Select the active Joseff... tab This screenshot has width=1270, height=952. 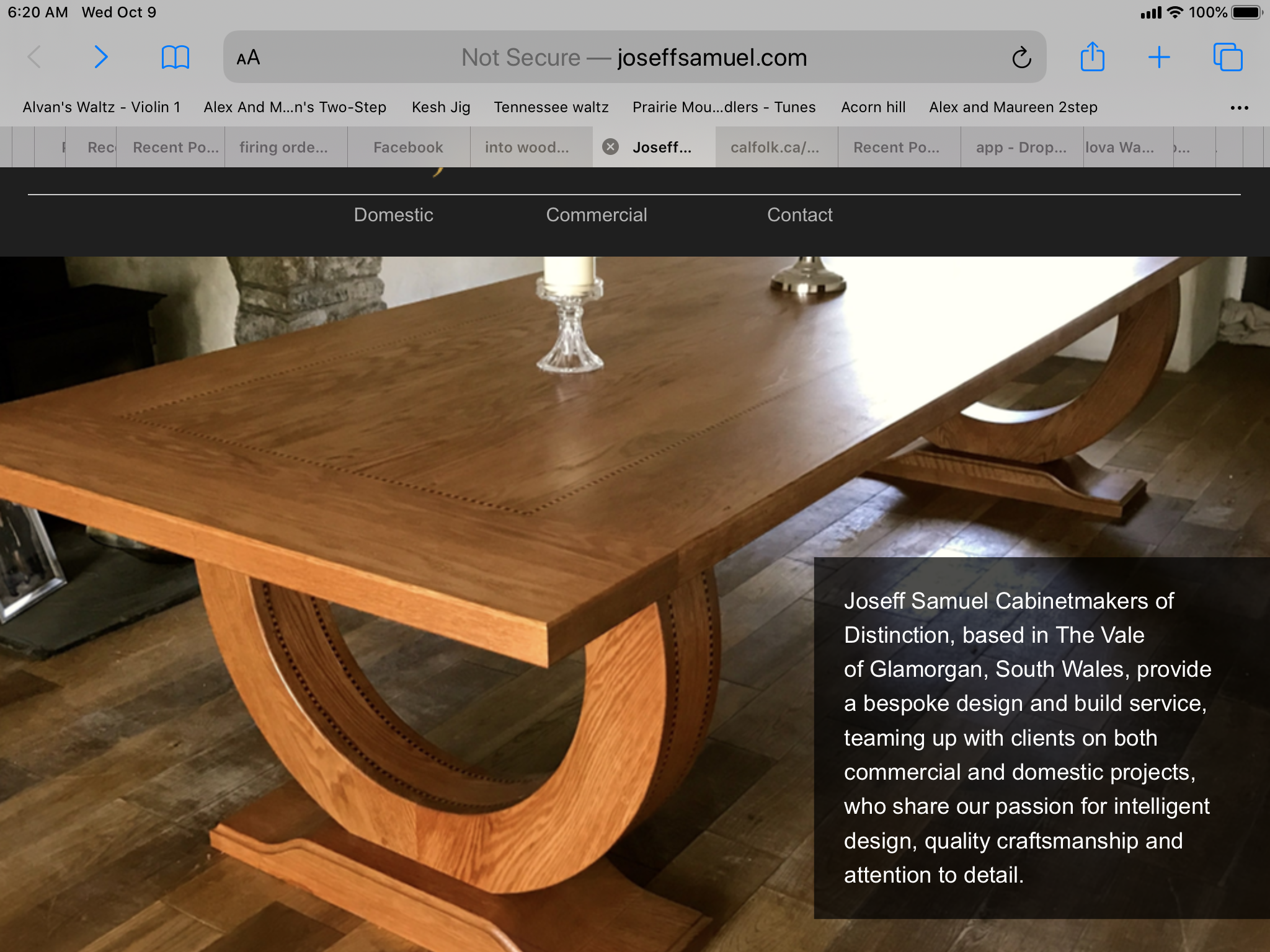(x=654, y=147)
